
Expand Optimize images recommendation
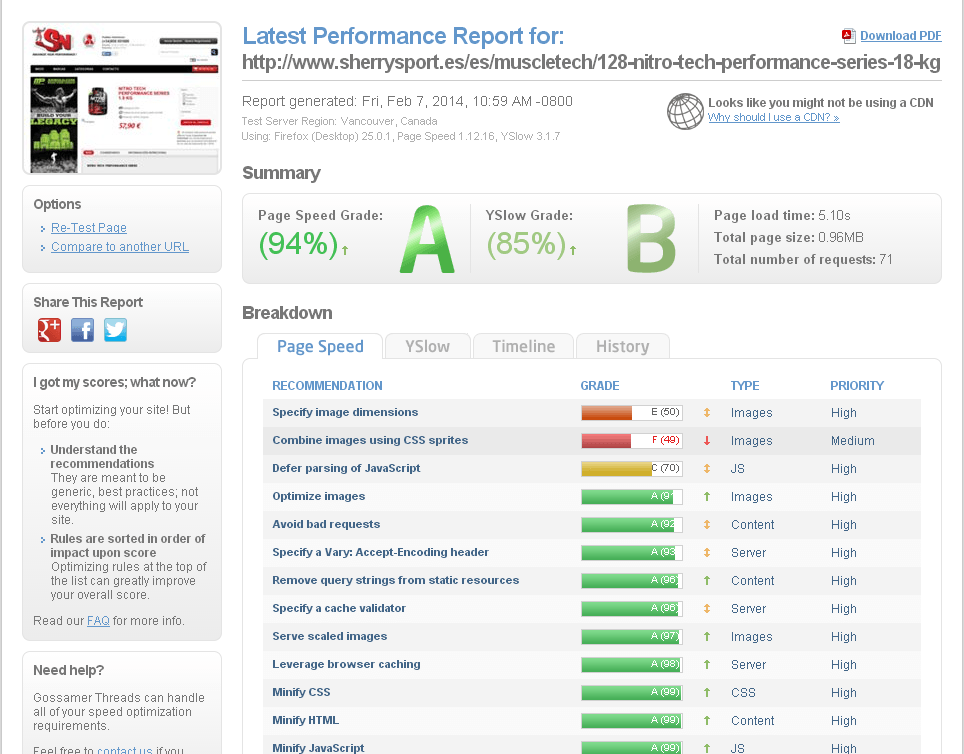[318, 496]
